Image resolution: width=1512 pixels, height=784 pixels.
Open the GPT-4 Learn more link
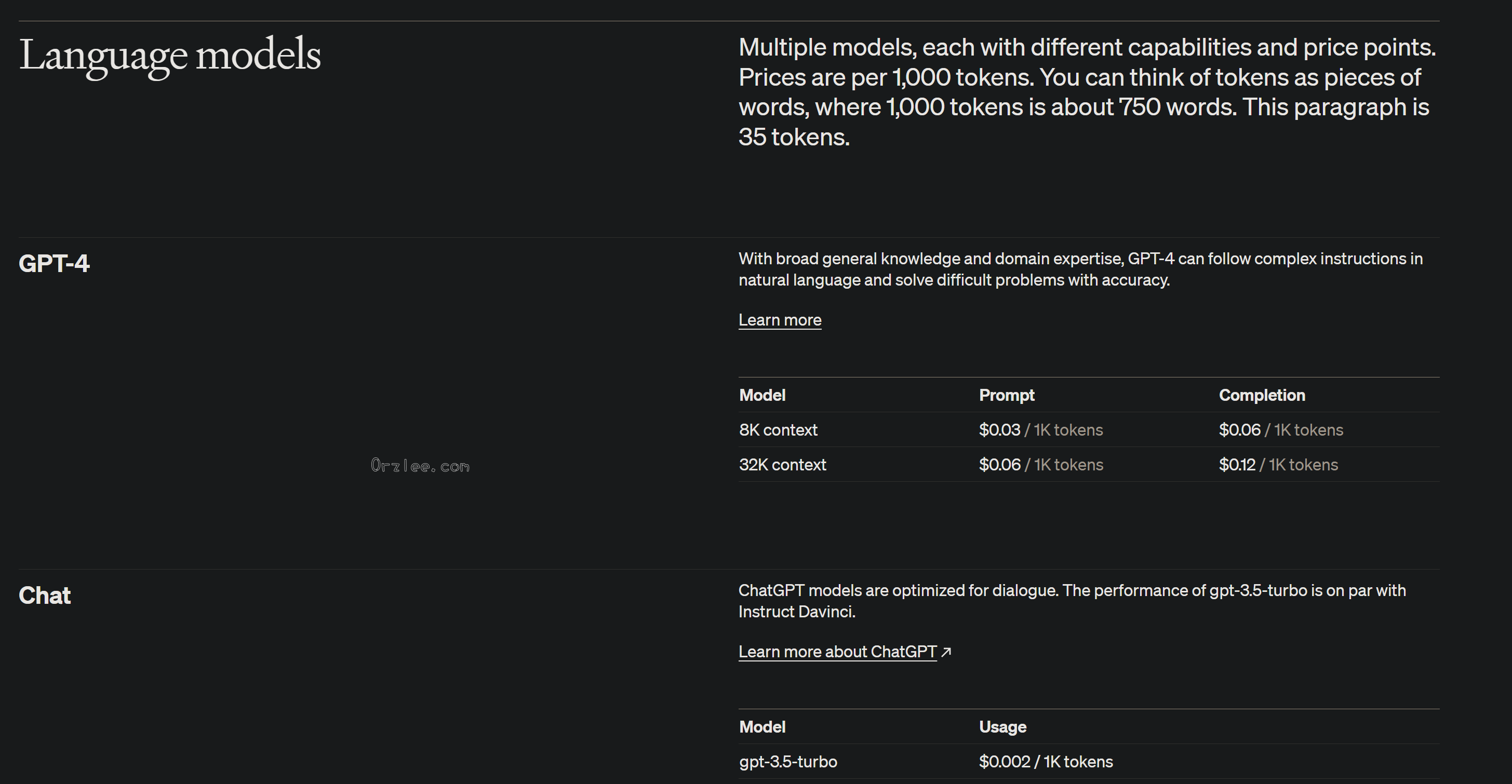pyautogui.click(x=780, y=320)
